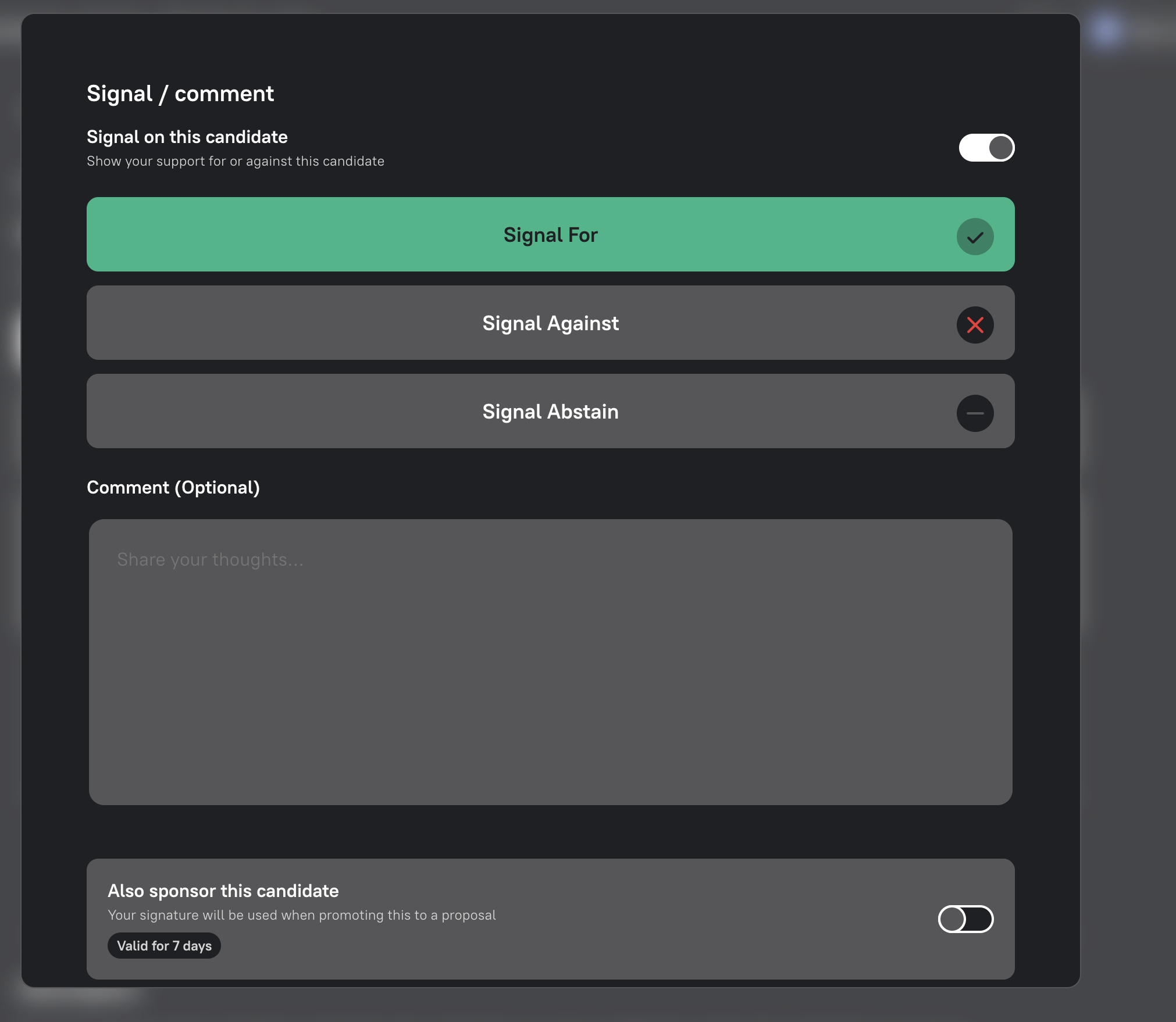Select the Signal For option
The image size is (1176, 1022).
550,234
